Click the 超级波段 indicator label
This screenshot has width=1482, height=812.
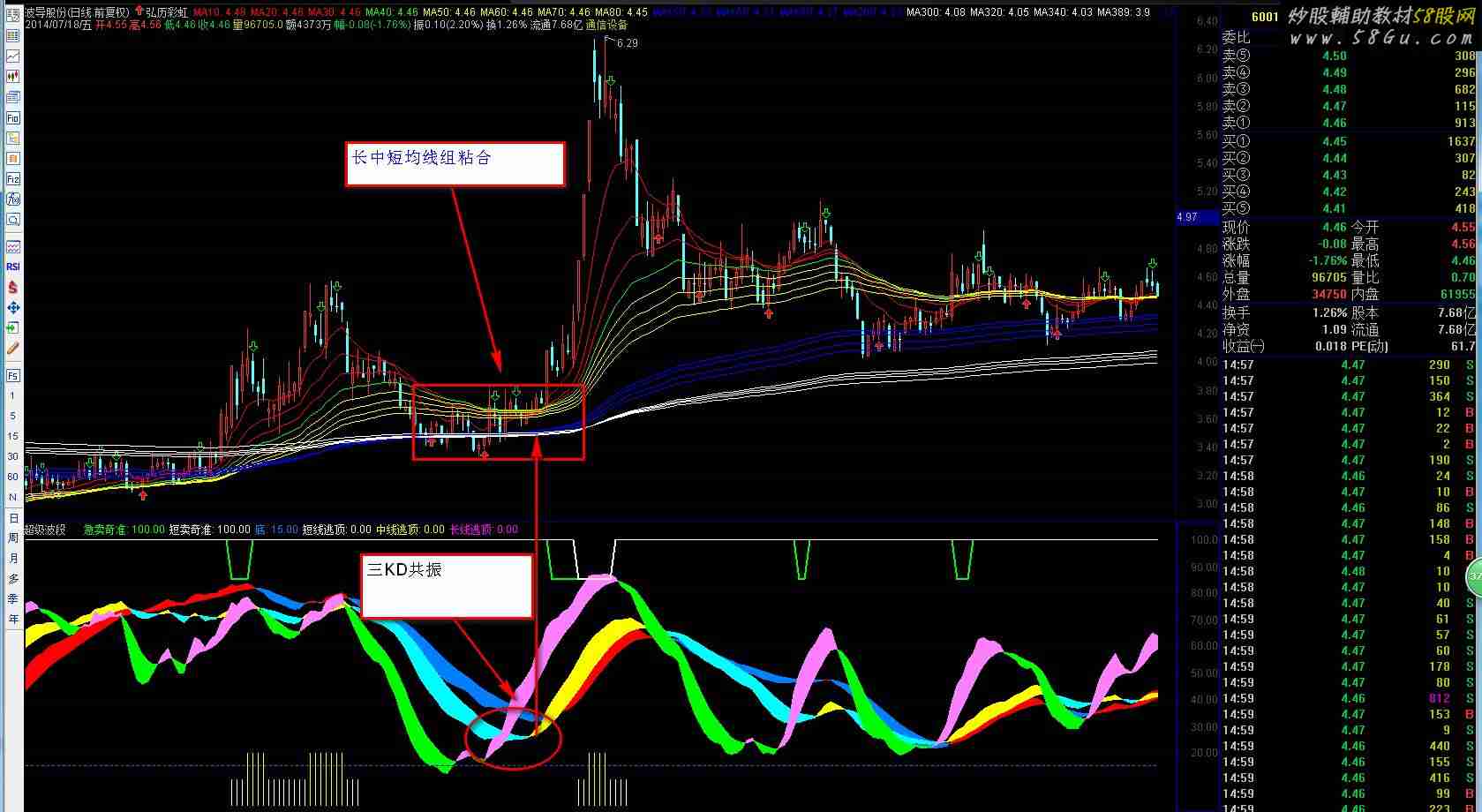tap(46, 530)
